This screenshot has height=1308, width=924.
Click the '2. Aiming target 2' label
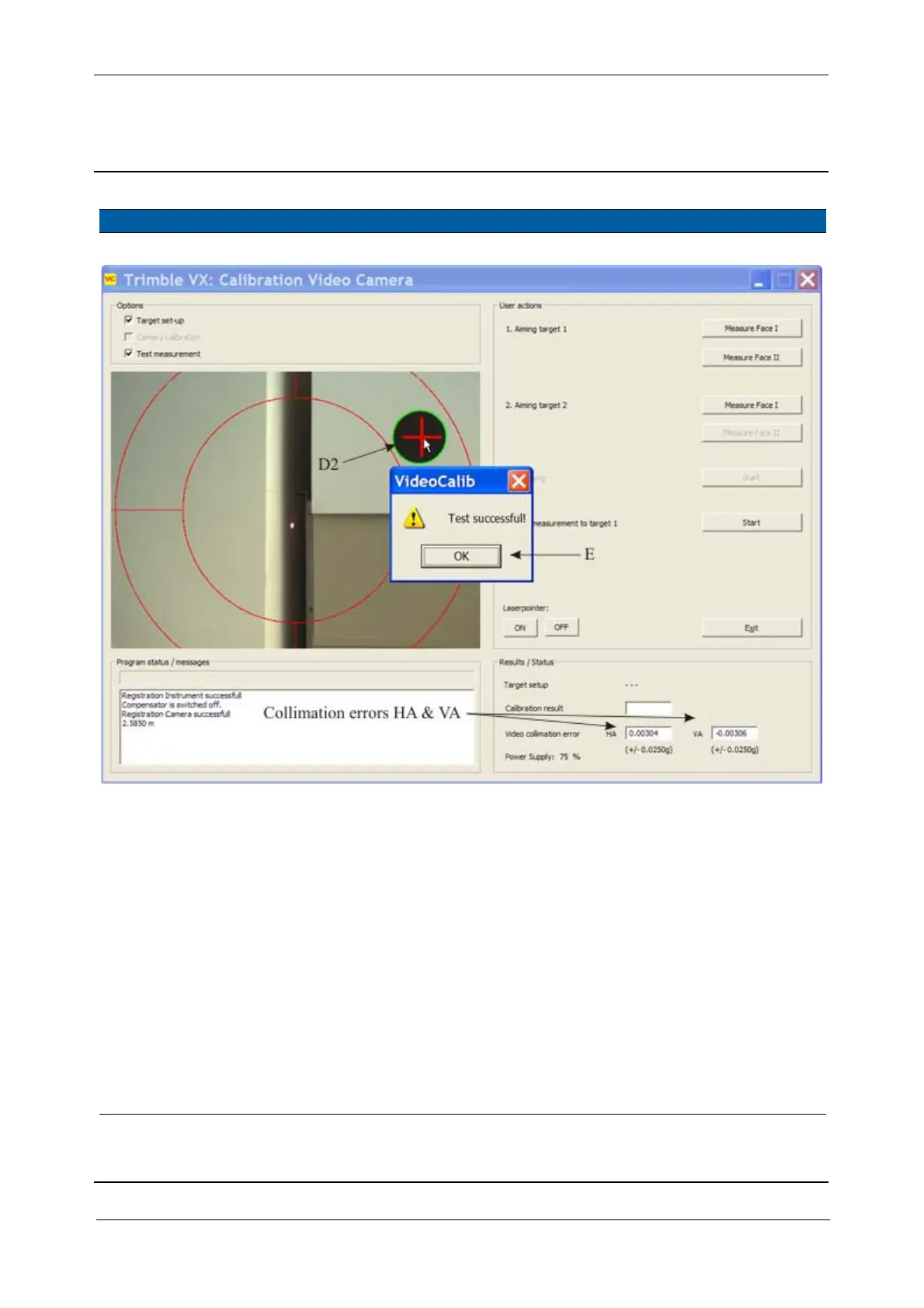click(x=537, y=405)
